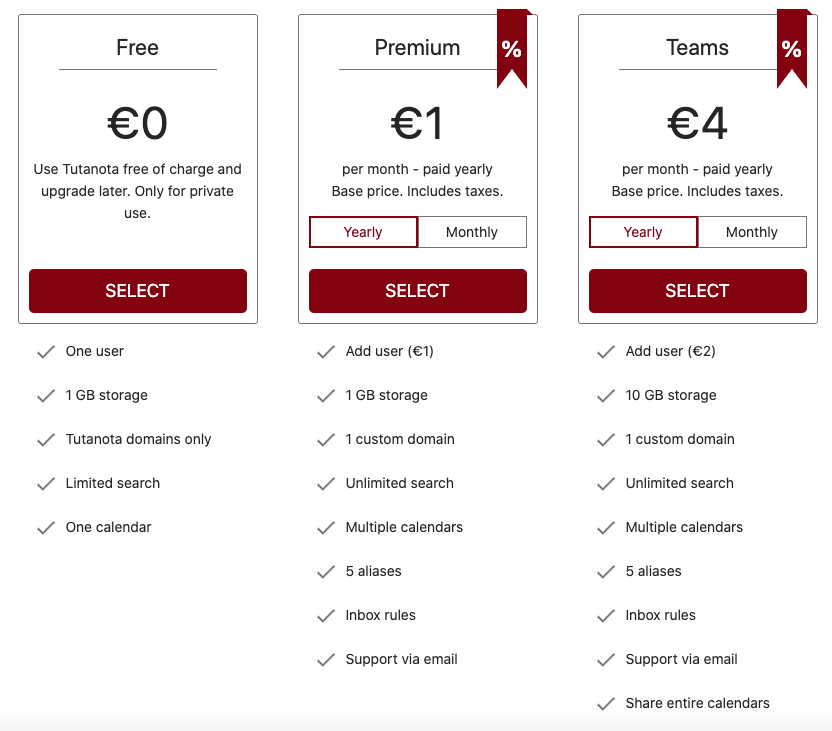
Task: Click checkmark beside 10 GB storage
Action: click(x=606, y=396)
